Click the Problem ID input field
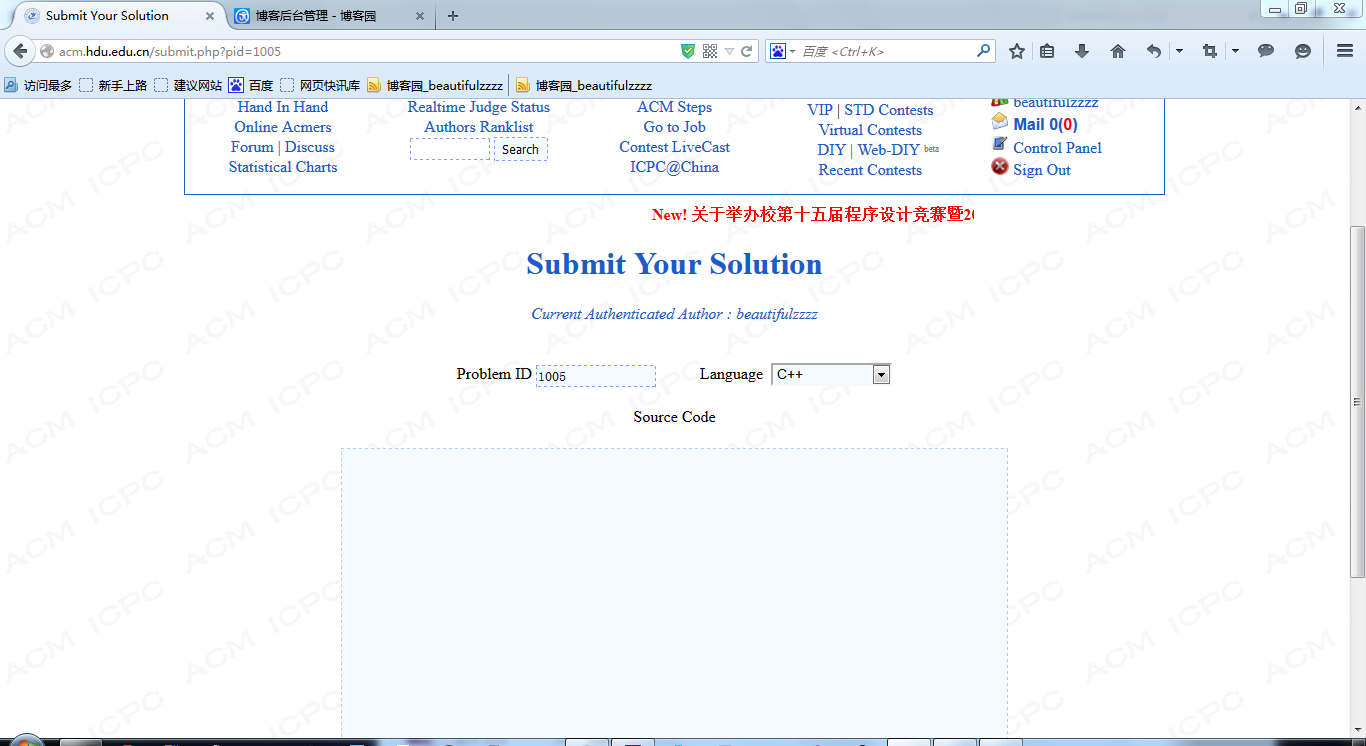 (x=596, y=376)
